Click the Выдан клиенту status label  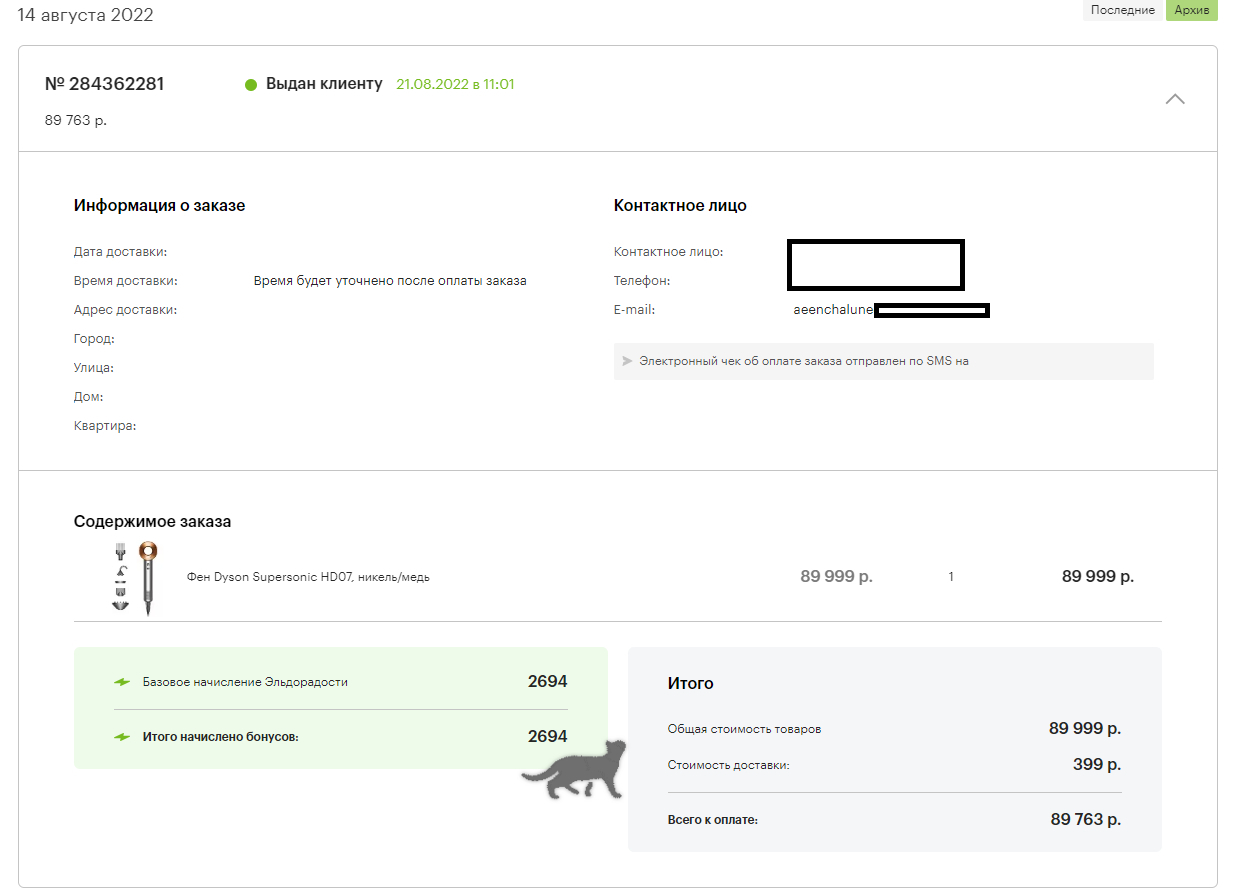[x=324, y=84]
